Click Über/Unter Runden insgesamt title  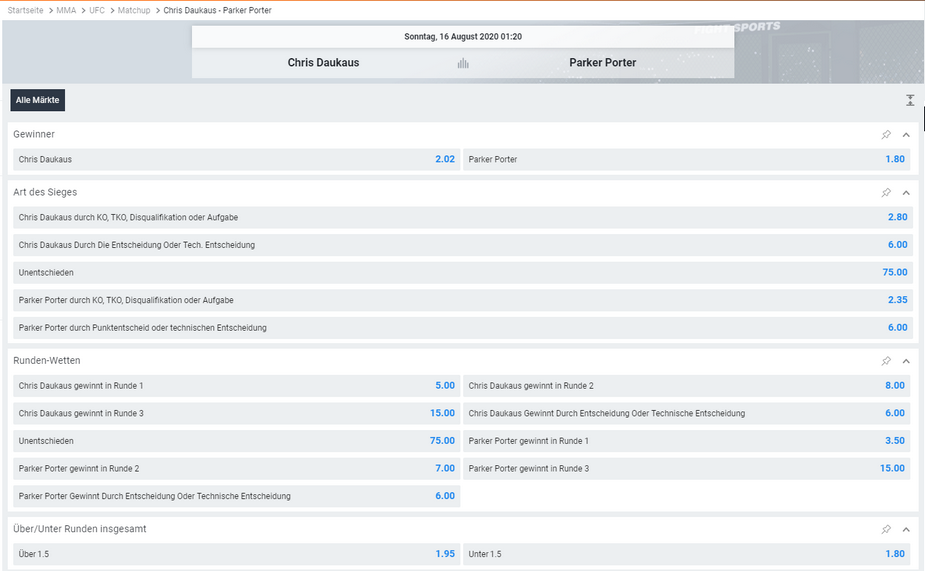pyautogui.click(x=80, y=529)
